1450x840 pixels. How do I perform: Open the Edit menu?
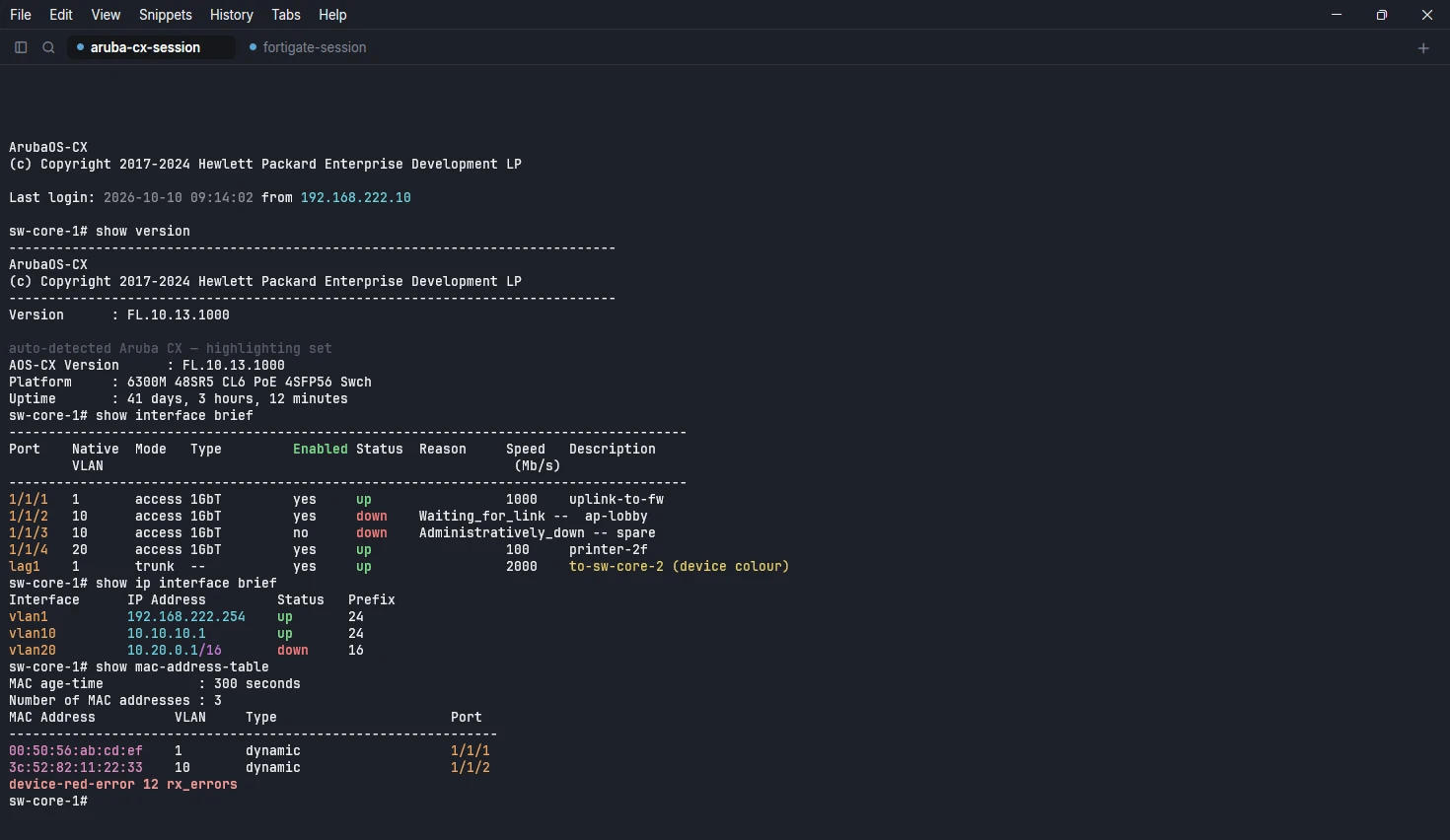click(61, 15)
